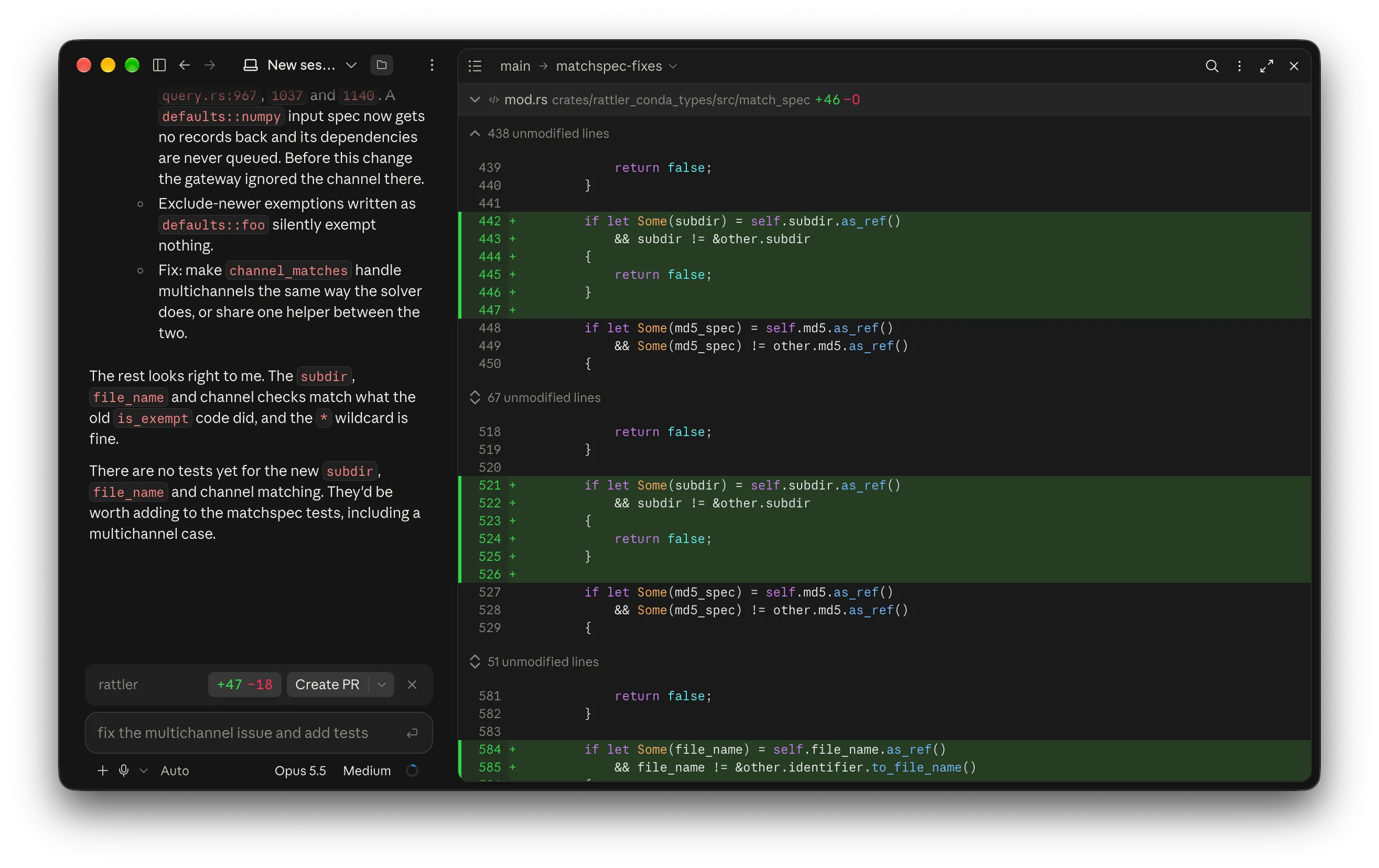Click the 1140 line reference
Image resolution: width=1379 pixels, height=868 pixels.
click(359, 95)
